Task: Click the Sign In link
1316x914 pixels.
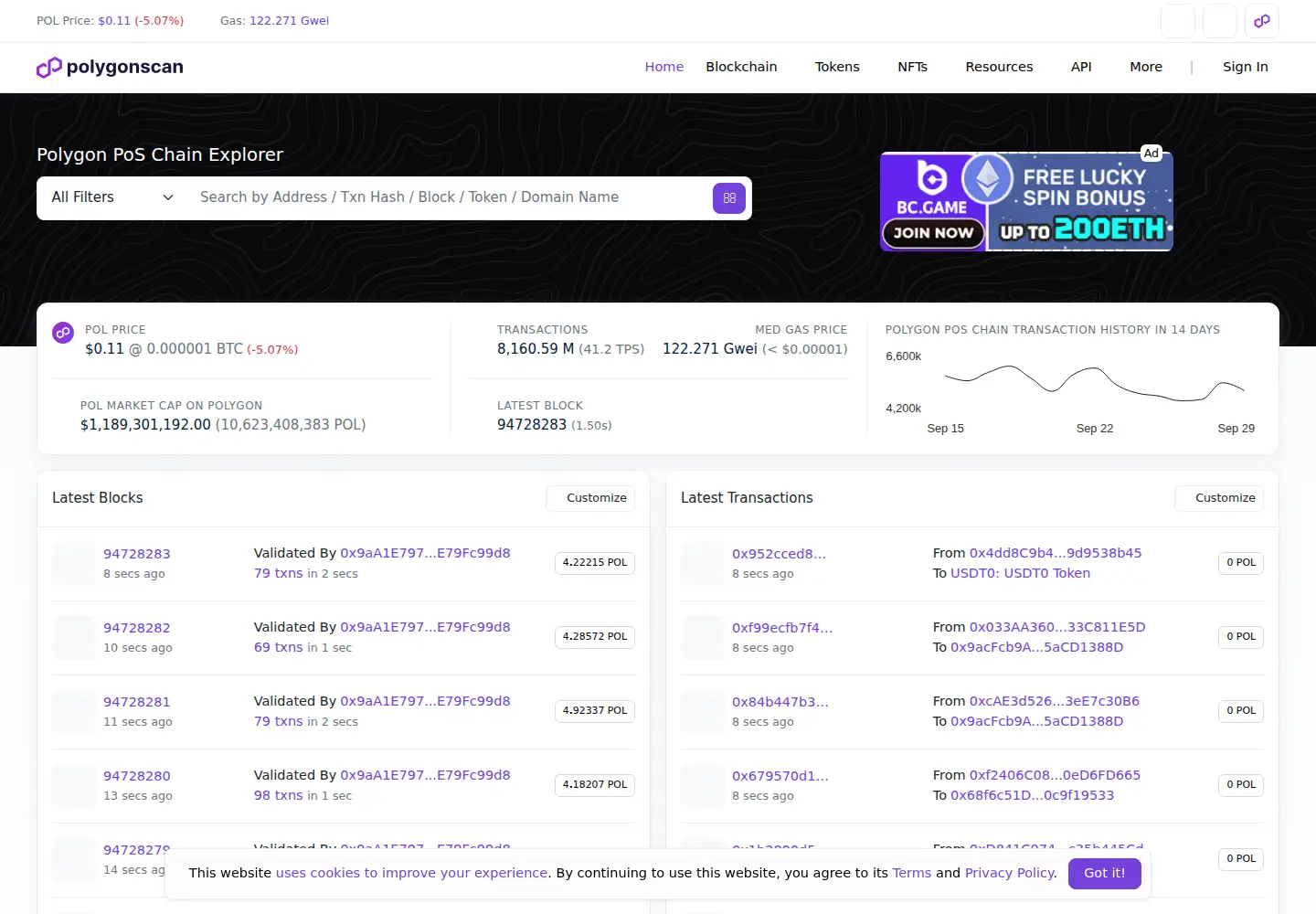Action: tap(1246, 67)
